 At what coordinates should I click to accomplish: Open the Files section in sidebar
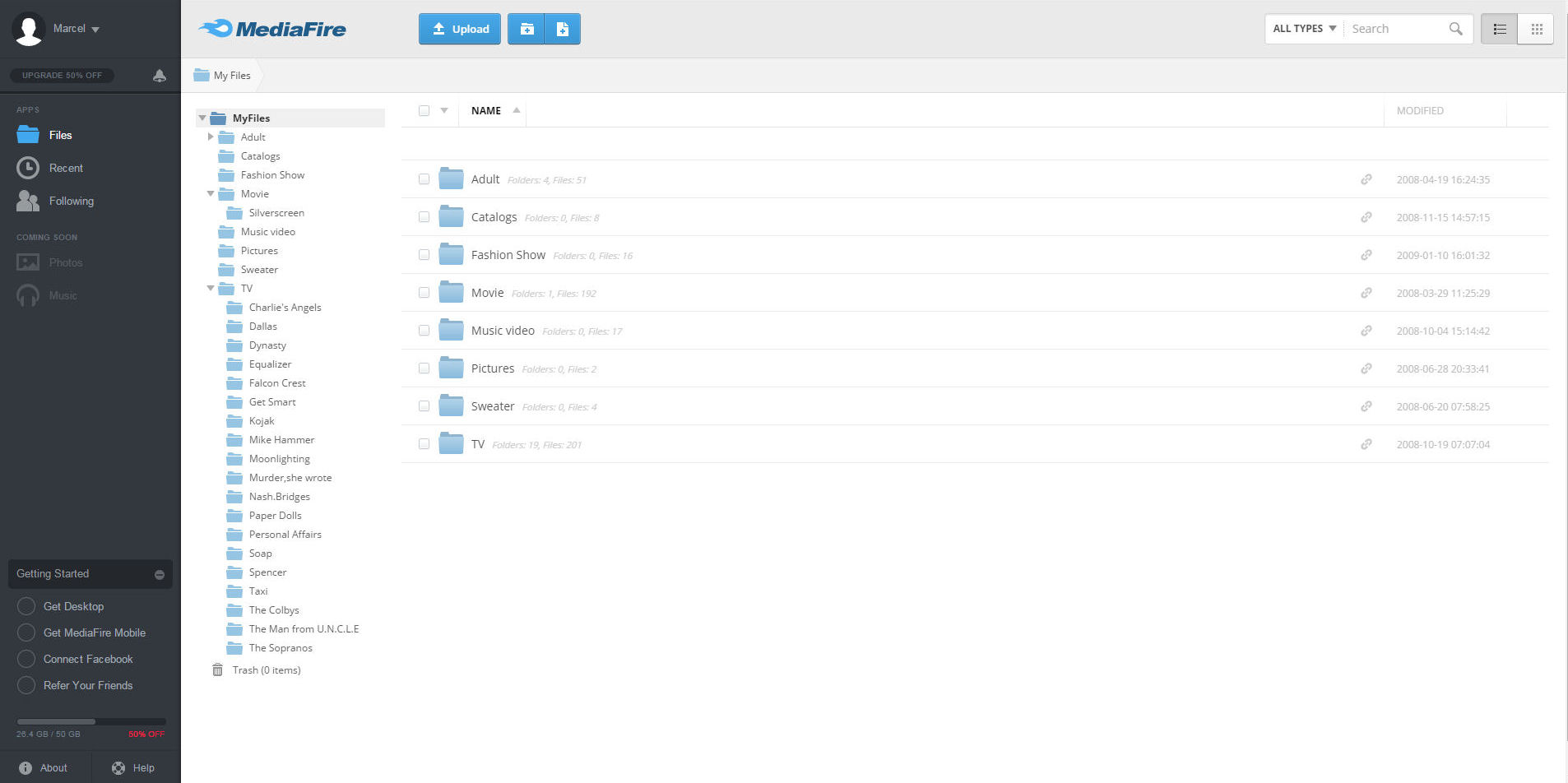(x=44, y=135)
